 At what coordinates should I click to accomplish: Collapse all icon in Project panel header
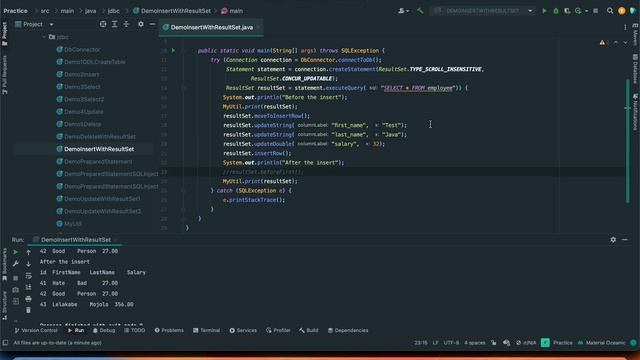(126, 24)
